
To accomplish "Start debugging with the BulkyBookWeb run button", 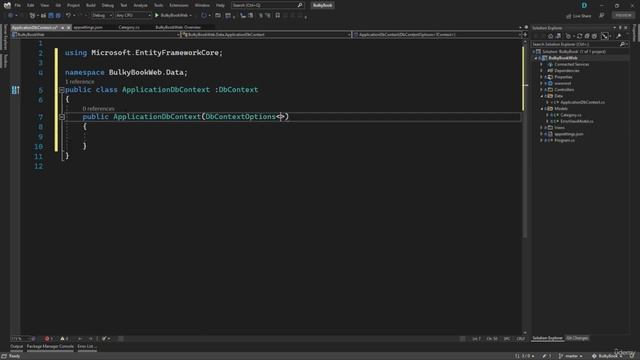I will pyautogui.click(x=173, y=15).
